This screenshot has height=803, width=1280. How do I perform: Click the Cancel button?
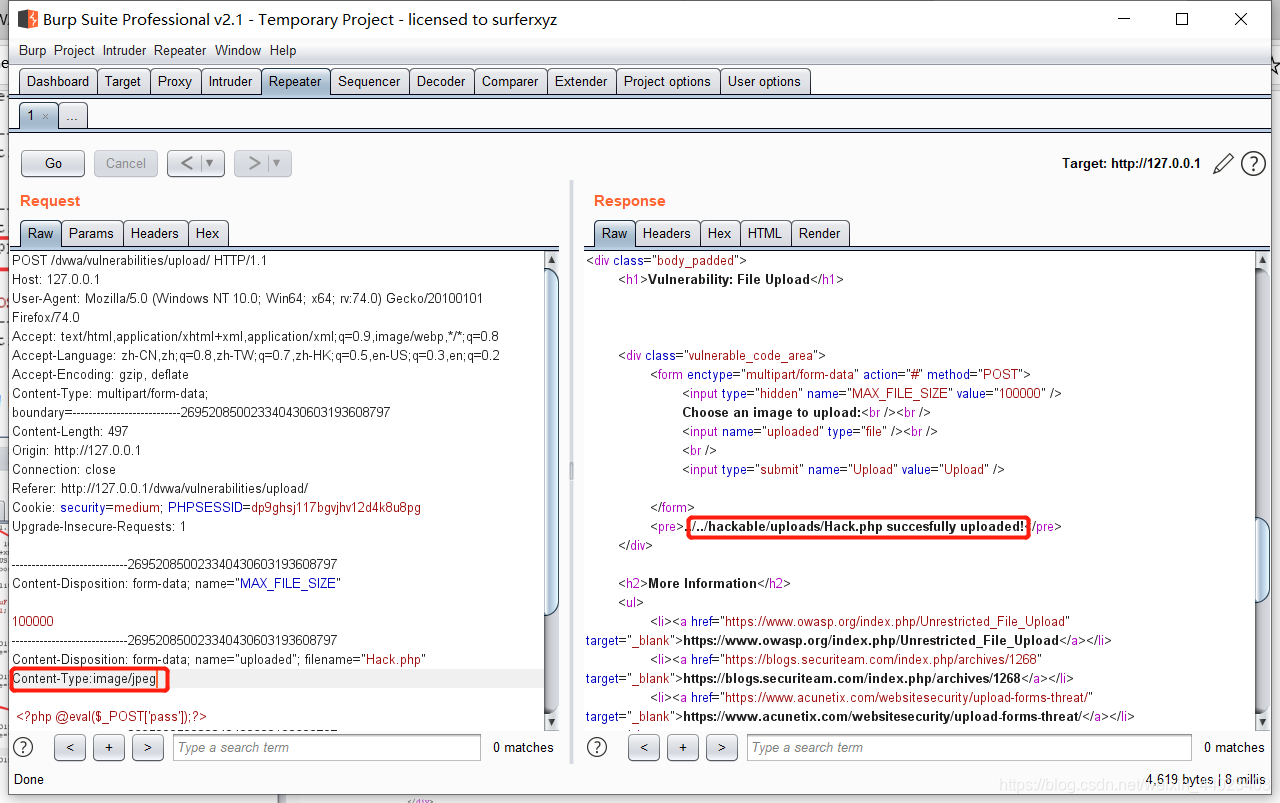pos(126,163)
